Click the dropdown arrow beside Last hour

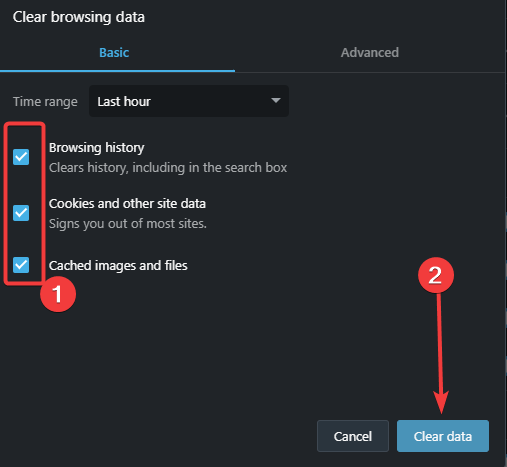(276, 100)
